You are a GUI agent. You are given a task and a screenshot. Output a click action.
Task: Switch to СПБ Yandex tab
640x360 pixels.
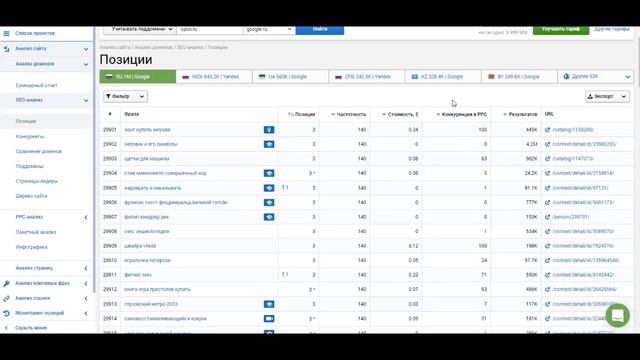[x=367, y=77]
